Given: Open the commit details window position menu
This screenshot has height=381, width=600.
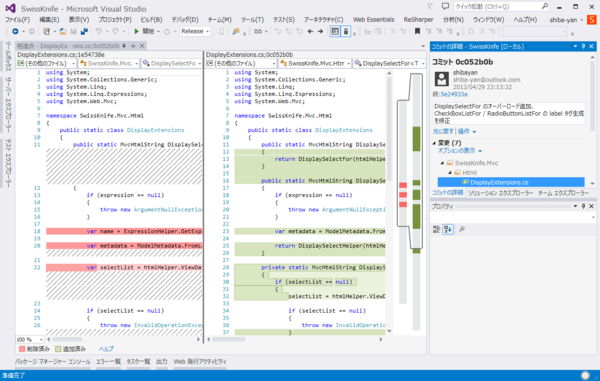Looking at the screenshot, I should 575,46.
